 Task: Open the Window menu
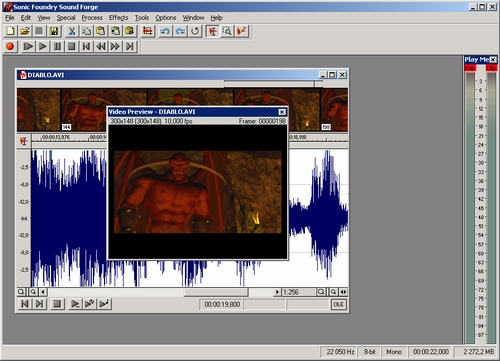click(193, 18)
